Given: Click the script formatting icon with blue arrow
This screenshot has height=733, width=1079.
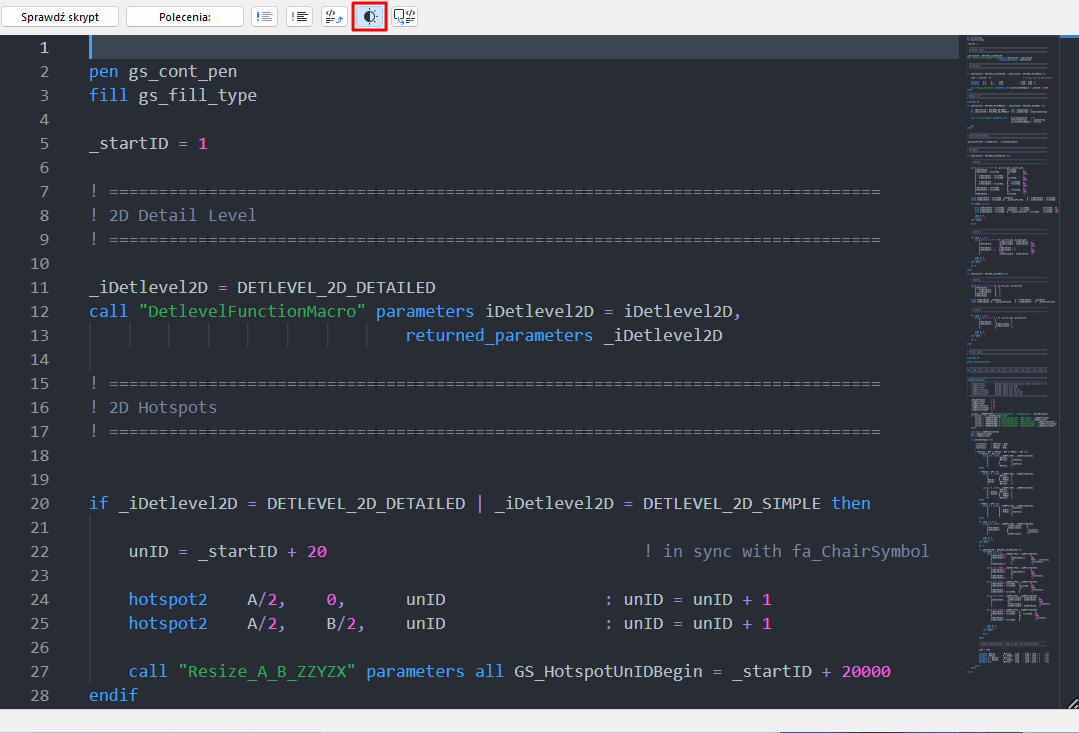Looking at the screenshot, I should (334, 17).
